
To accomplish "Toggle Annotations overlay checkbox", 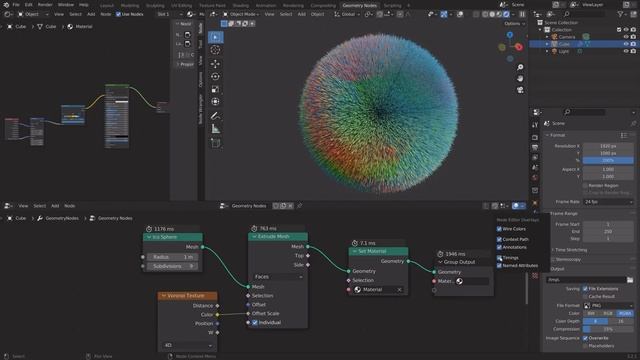I will 499,247.
